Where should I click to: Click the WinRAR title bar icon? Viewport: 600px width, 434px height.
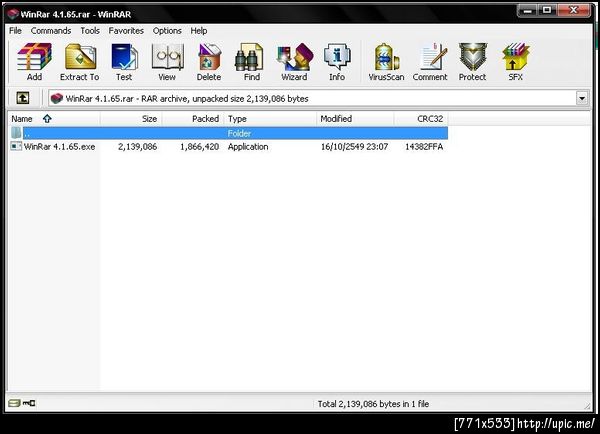(x=13, y=14)
